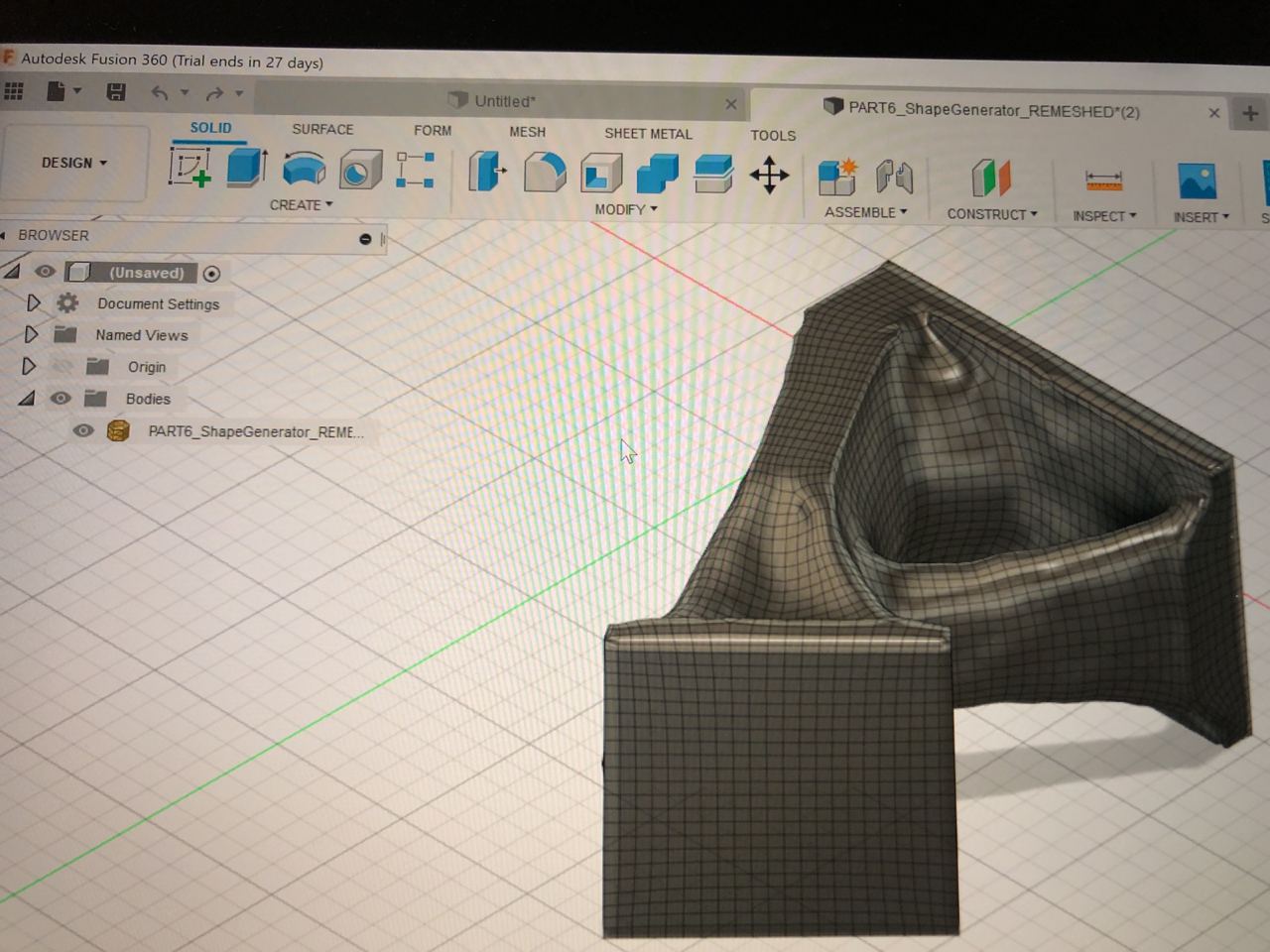Select the Joint tool
The height and width of the screenshot is (952, 1270).
tap(894, 178)
